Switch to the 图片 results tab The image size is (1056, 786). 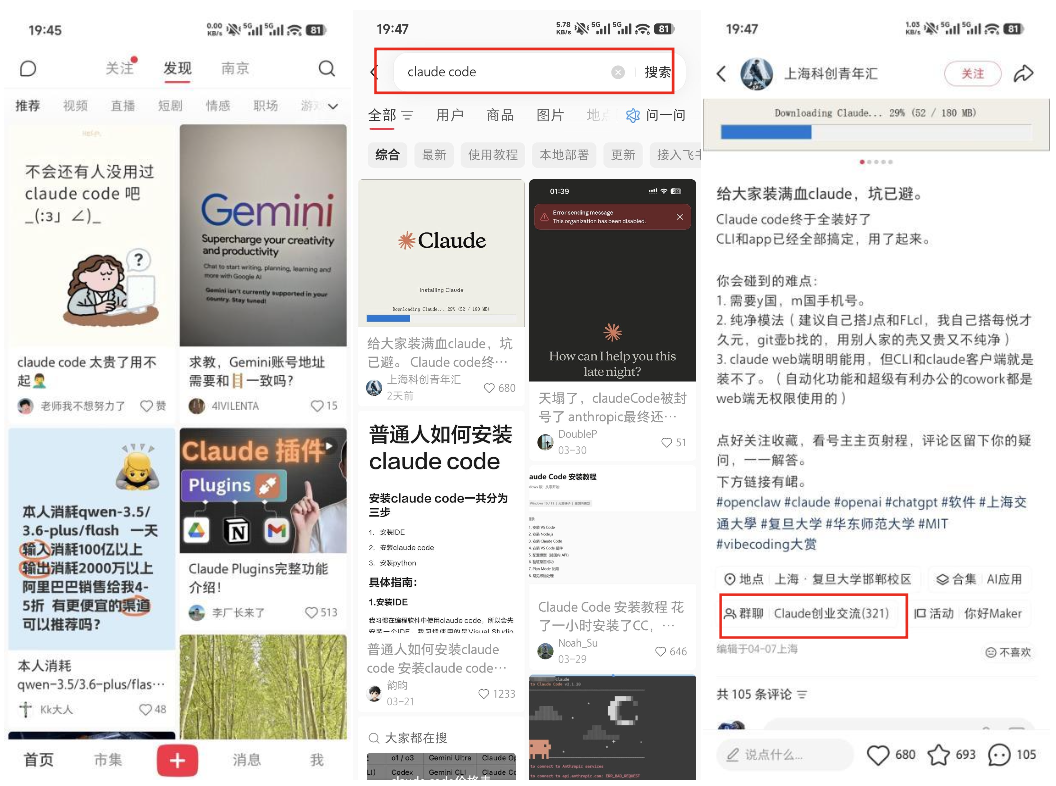[x=550, y=115]
